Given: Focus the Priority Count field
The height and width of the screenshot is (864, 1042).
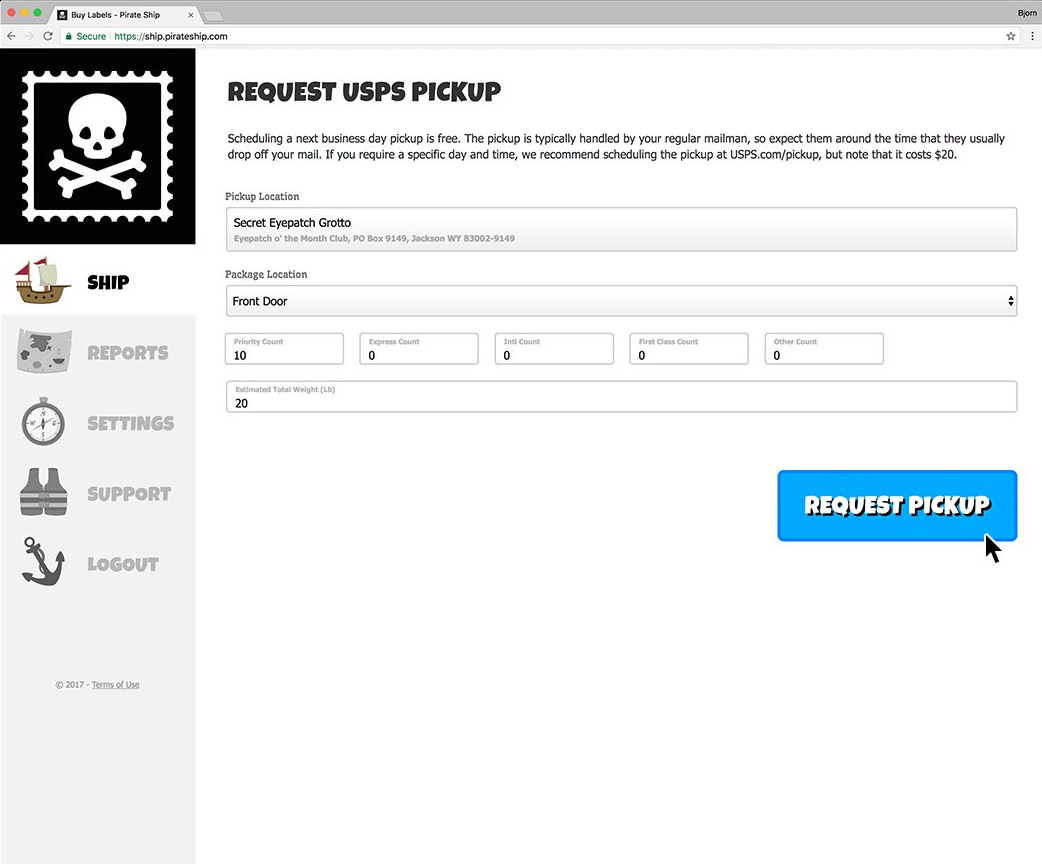Looking at the screenshot, I should click(x=284, y=349).
